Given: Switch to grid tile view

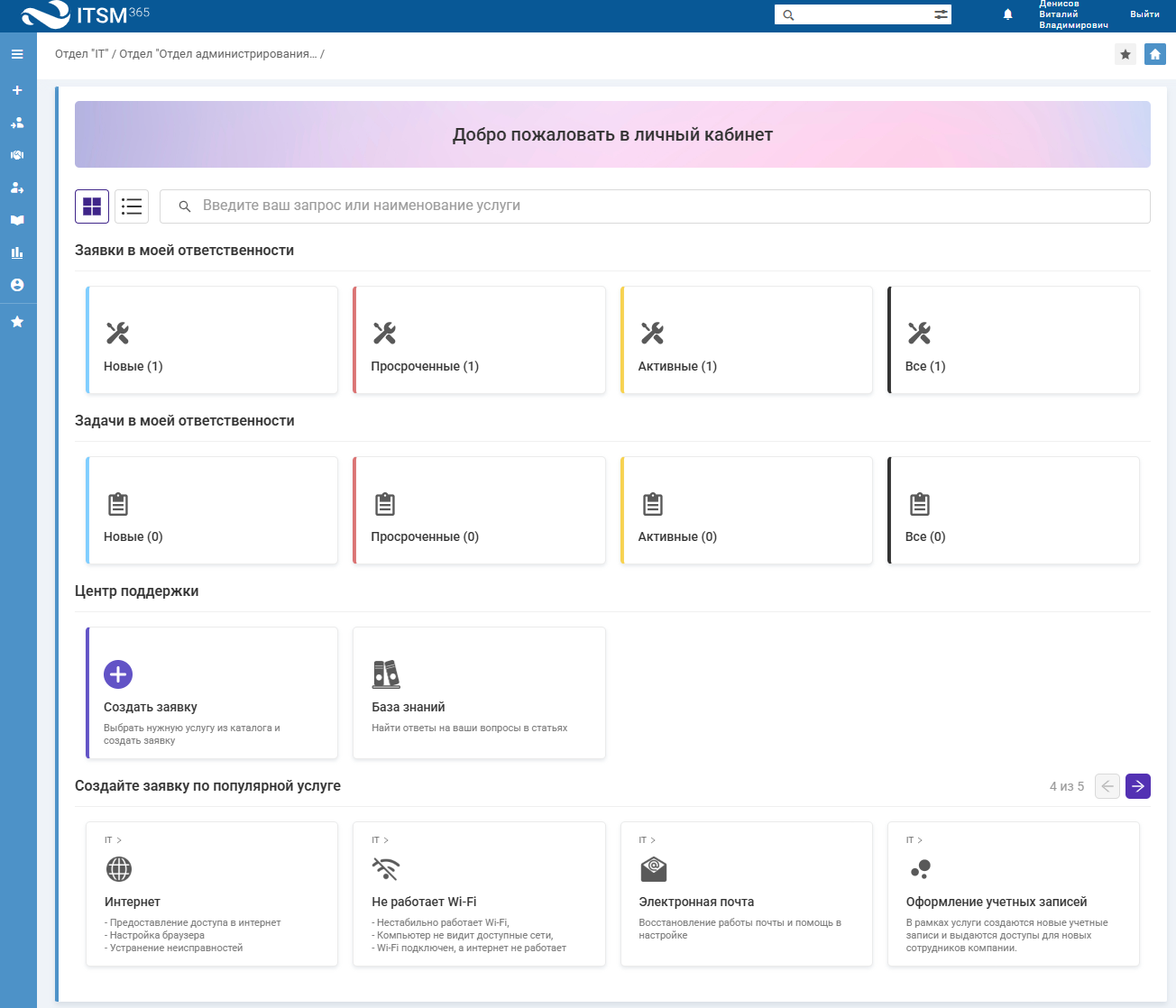Looking at the screenshot, I should pos(92,206).
